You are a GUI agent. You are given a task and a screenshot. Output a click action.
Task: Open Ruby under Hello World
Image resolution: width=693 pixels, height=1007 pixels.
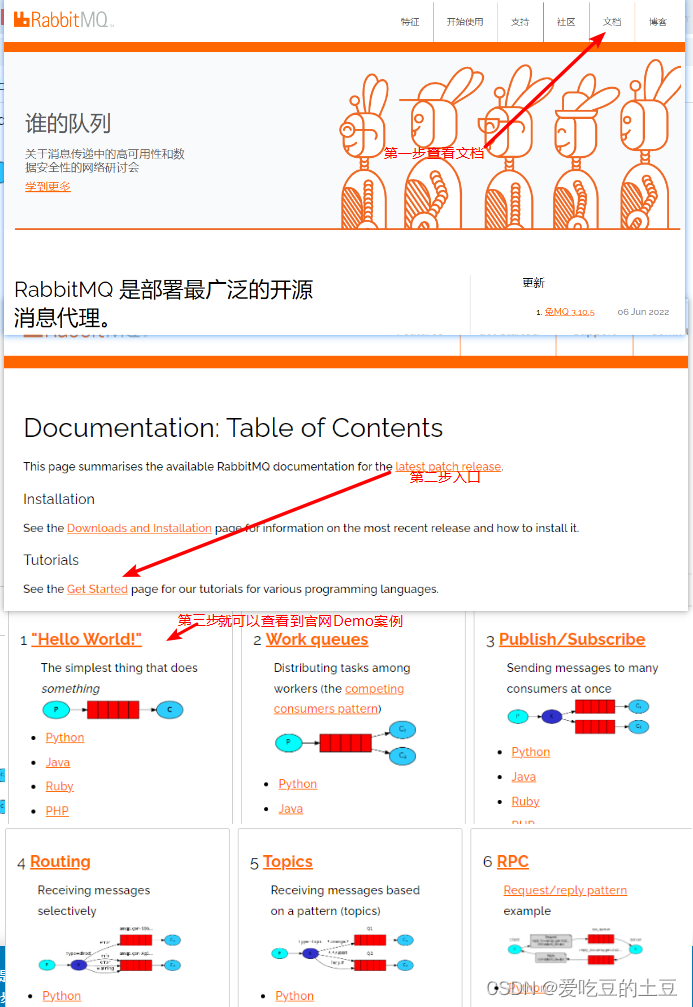pos(60,786)
